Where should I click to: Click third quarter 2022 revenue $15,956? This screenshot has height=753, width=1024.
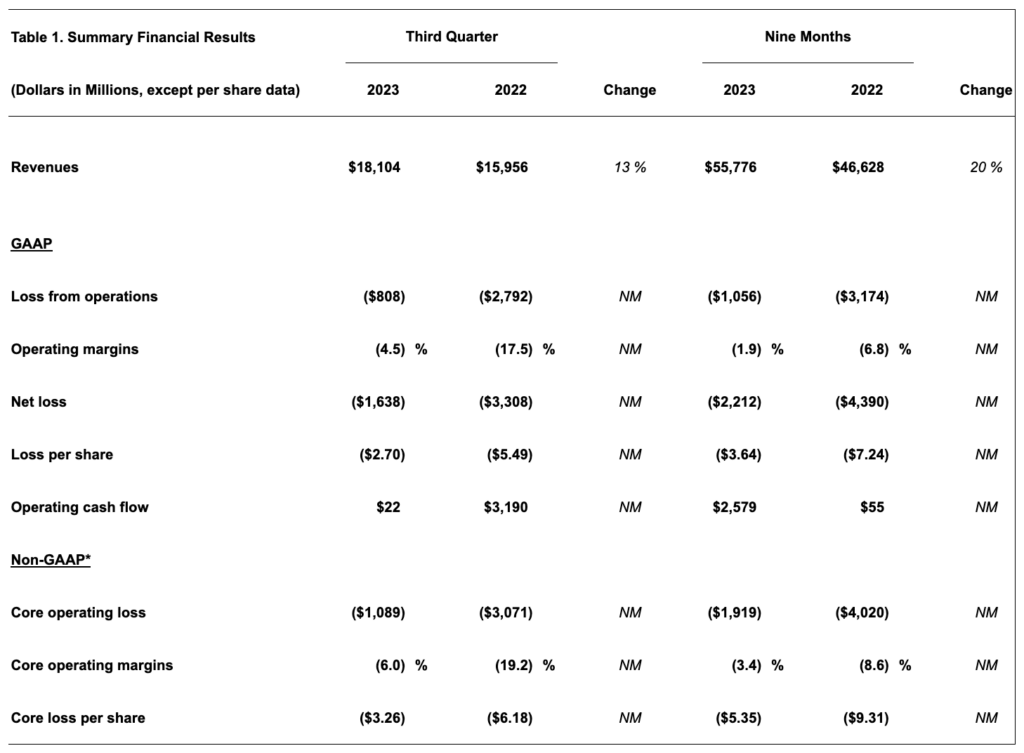502,167
